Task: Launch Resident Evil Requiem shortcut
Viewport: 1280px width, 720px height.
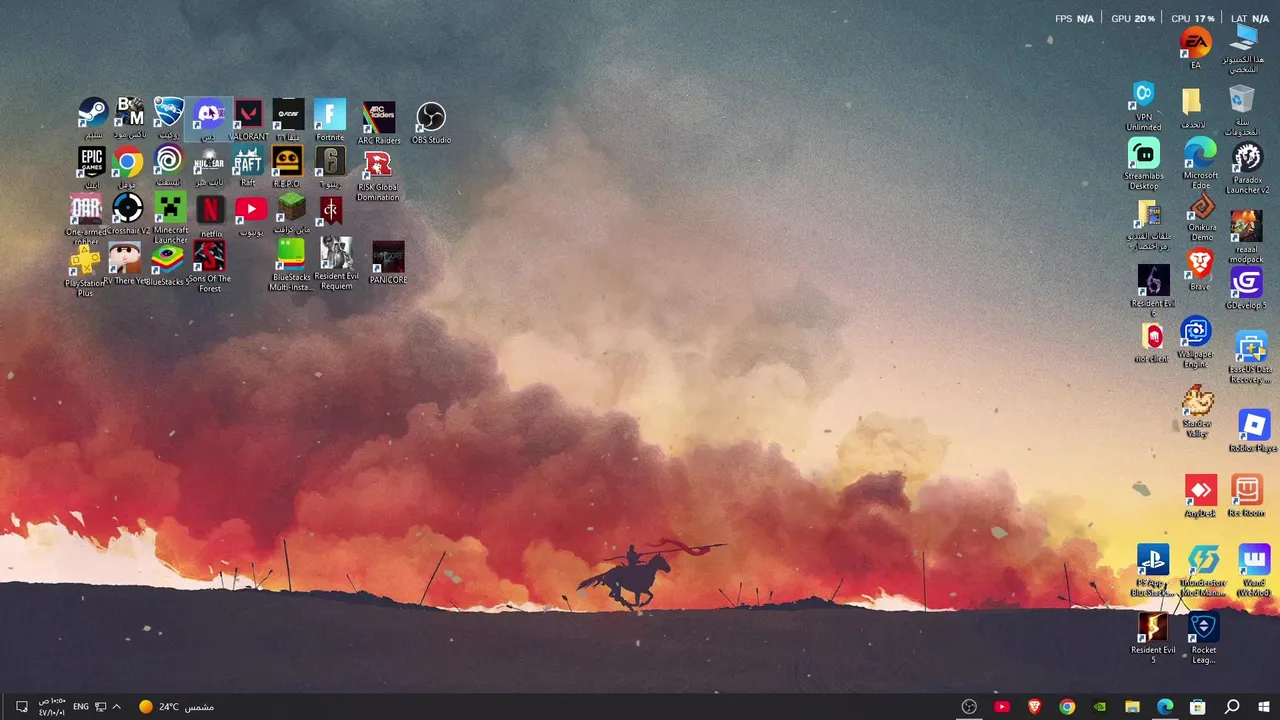Action: (336, 264)
